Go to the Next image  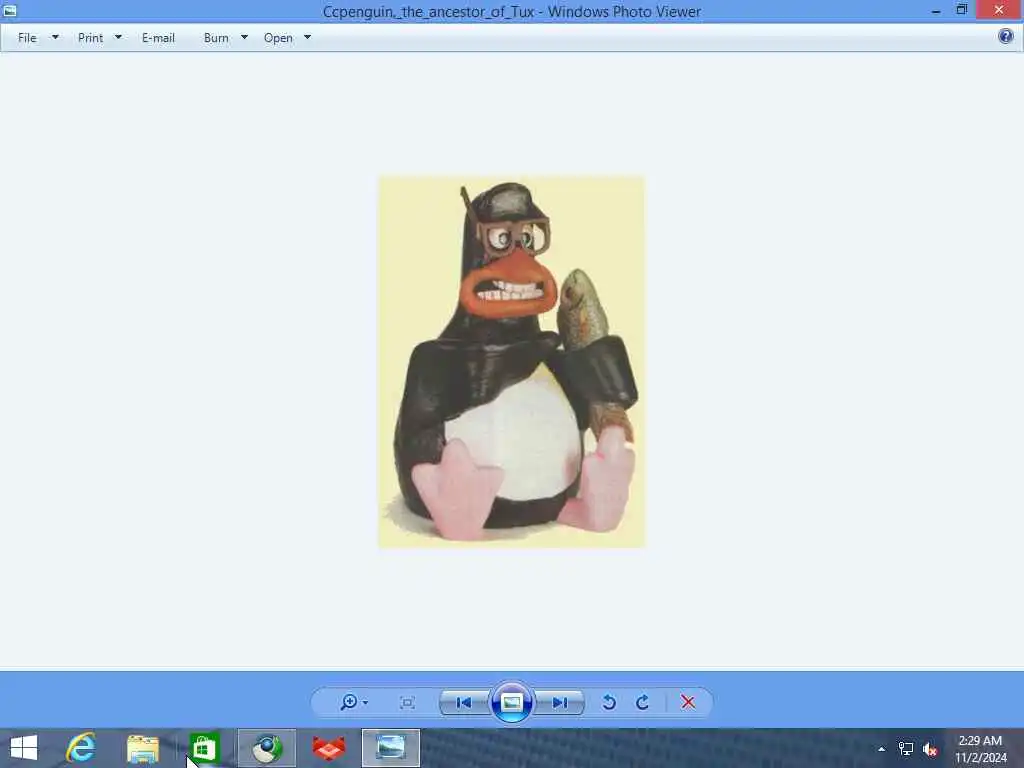(x=559, y=703)
